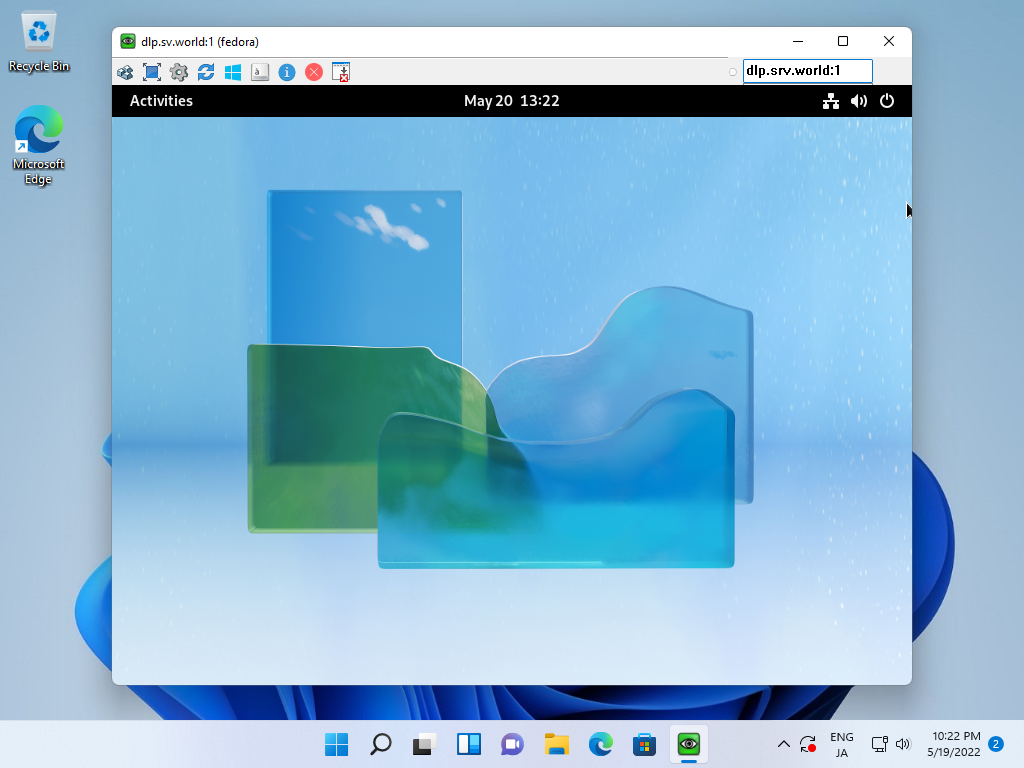Open the Recycle Bin desktop icon

(x=39, y=42)
